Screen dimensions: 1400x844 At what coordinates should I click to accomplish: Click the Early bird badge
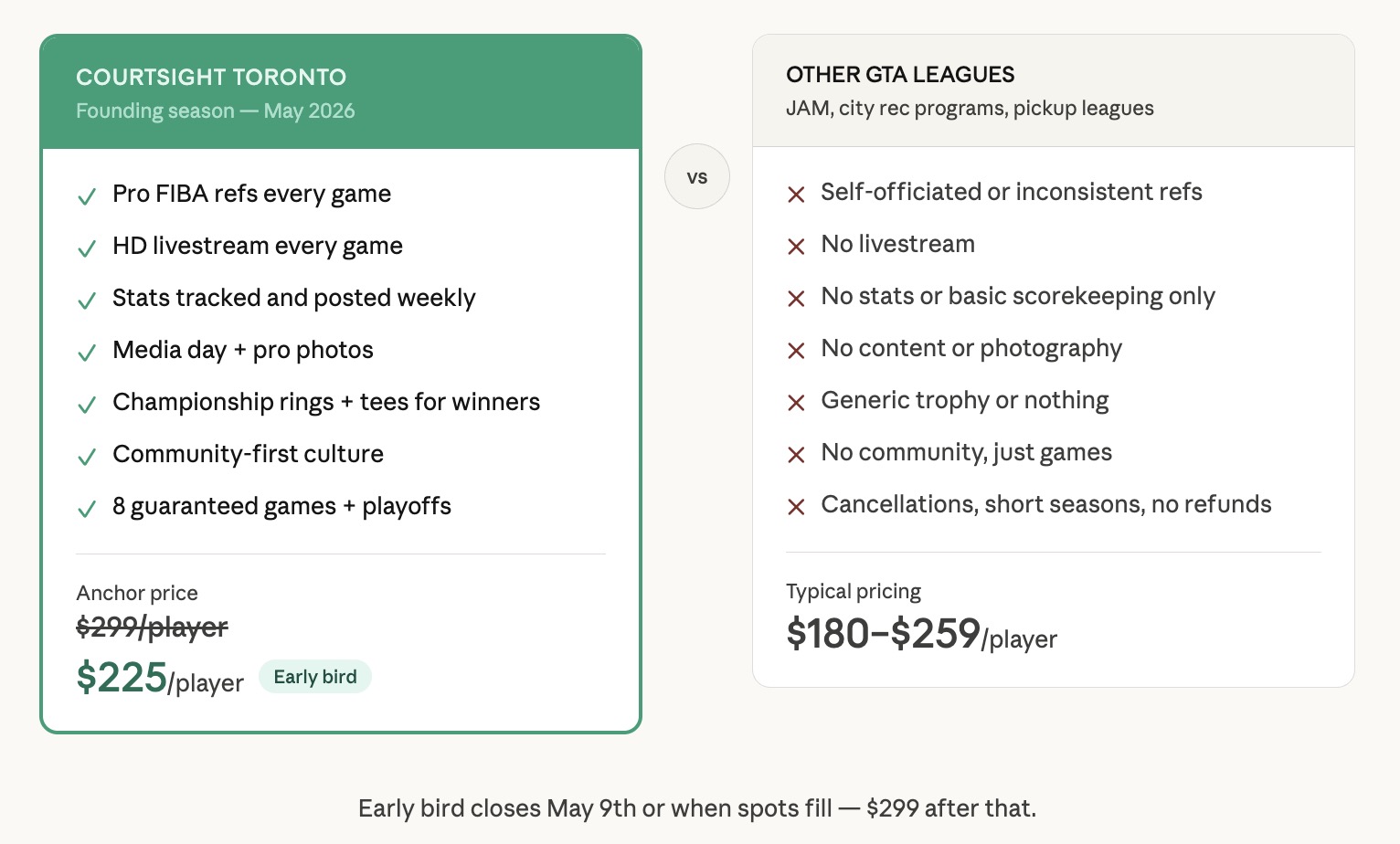click(x=315, y=677)
